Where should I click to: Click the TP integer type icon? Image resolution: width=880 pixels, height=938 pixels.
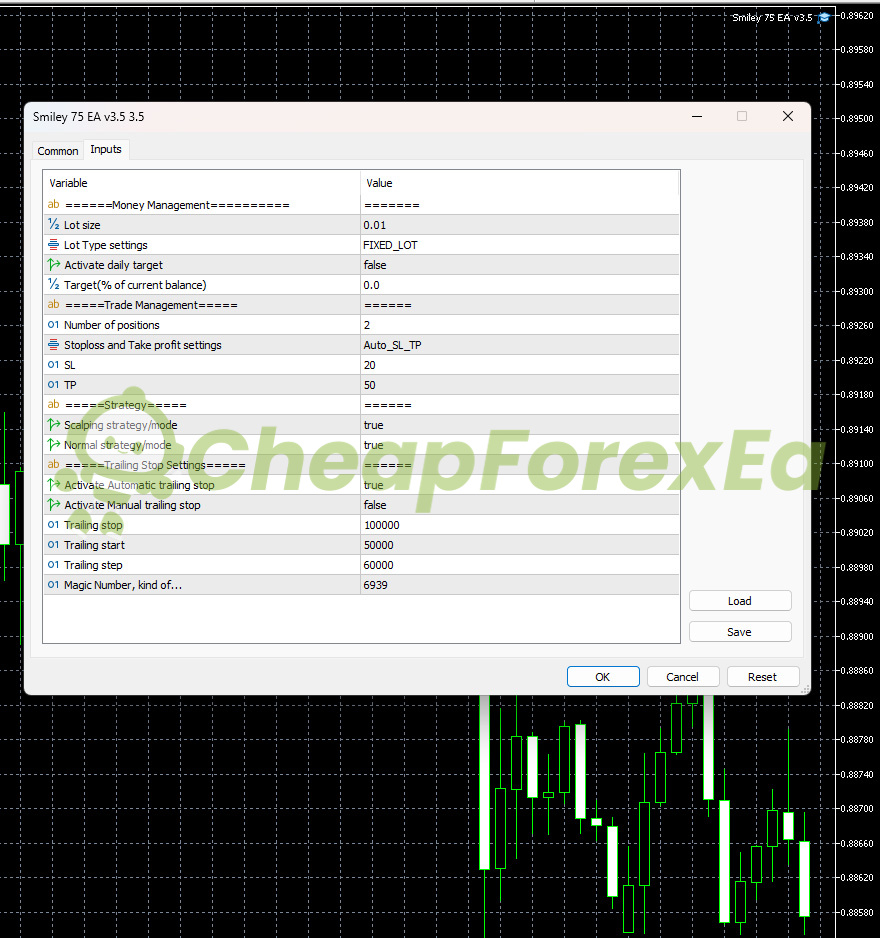(x=53, y=385)
